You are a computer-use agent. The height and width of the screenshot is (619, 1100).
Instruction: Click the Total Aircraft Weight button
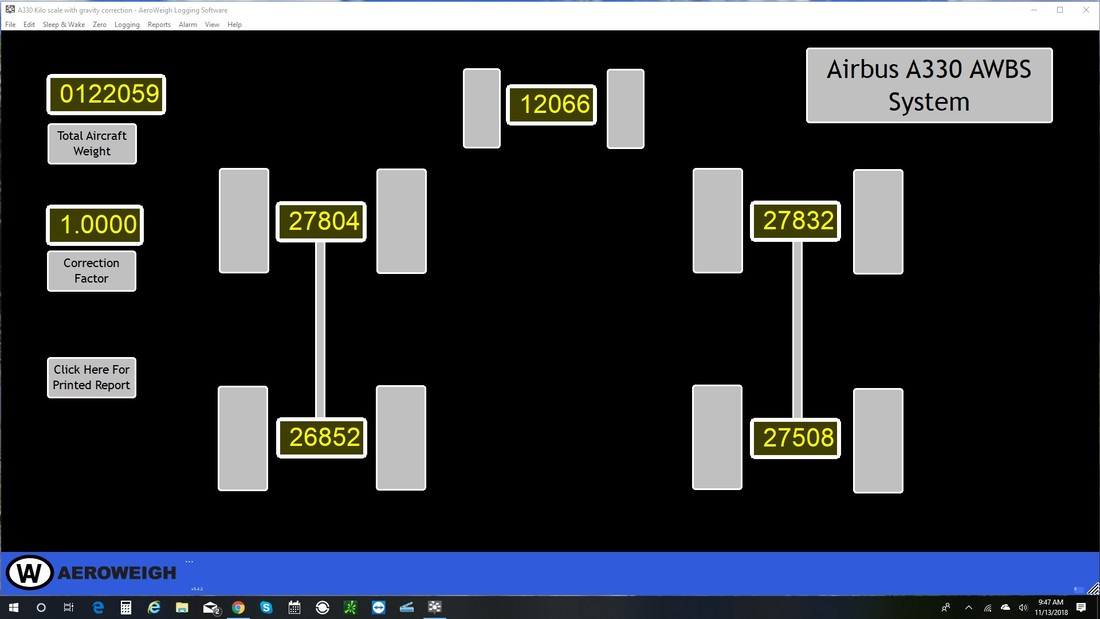[92, 144]
